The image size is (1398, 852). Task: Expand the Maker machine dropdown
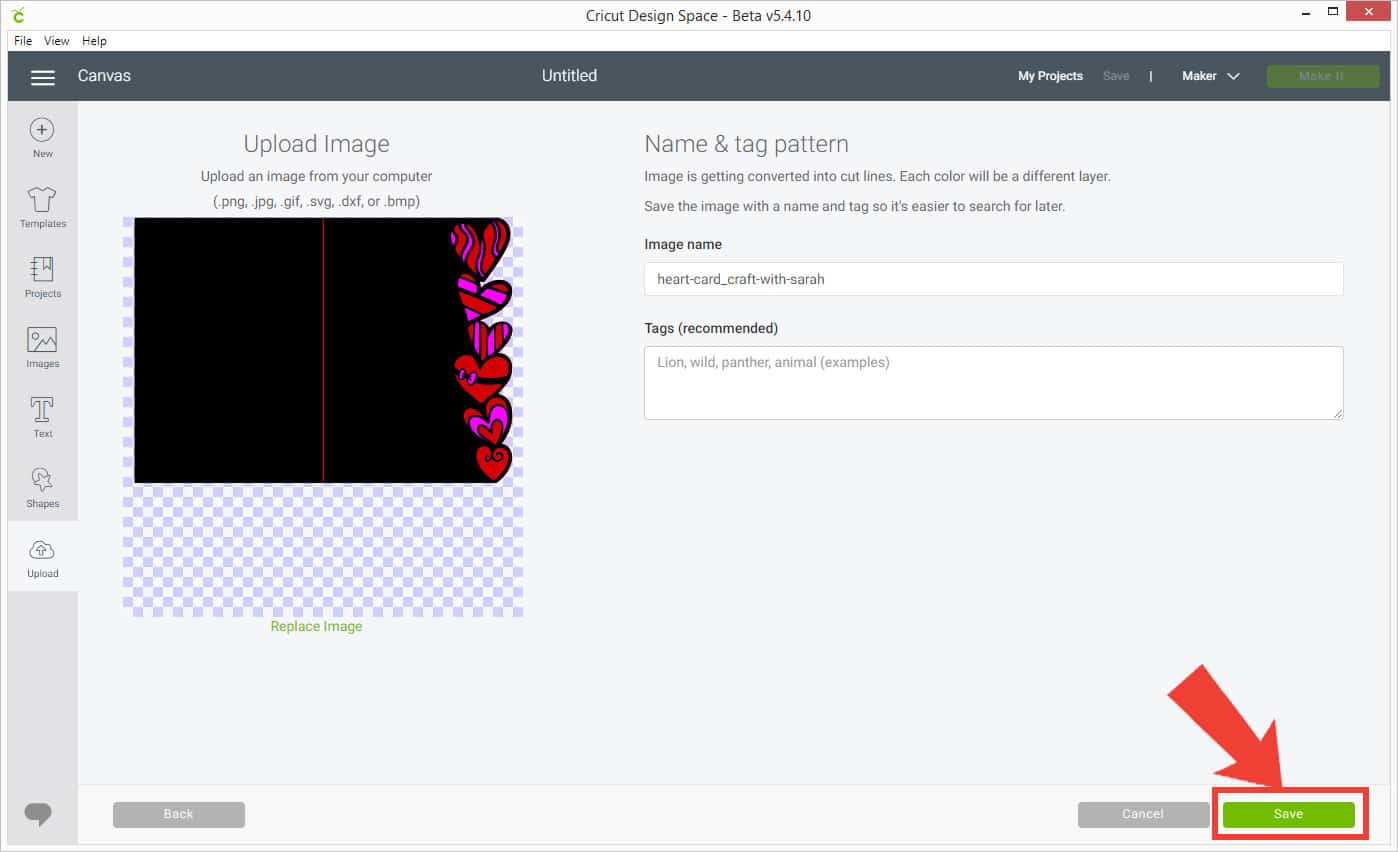tap(1210, 76)
